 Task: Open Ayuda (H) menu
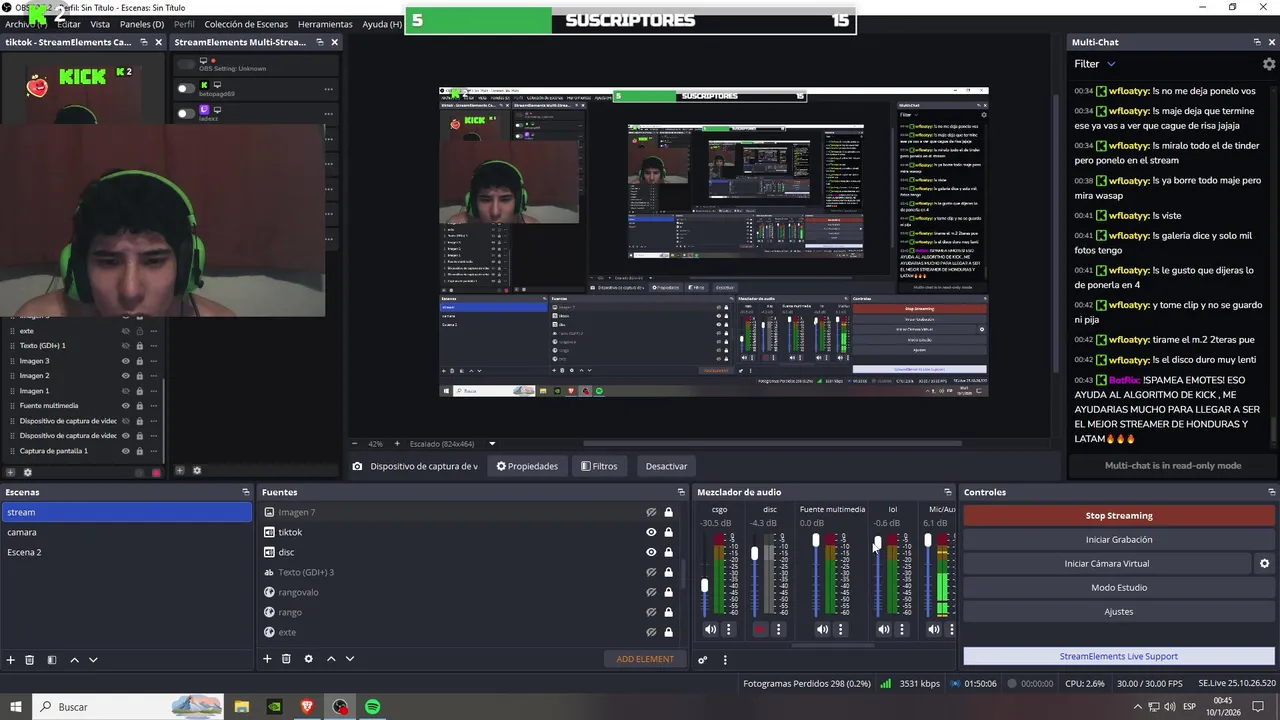[x=382, y=24]
